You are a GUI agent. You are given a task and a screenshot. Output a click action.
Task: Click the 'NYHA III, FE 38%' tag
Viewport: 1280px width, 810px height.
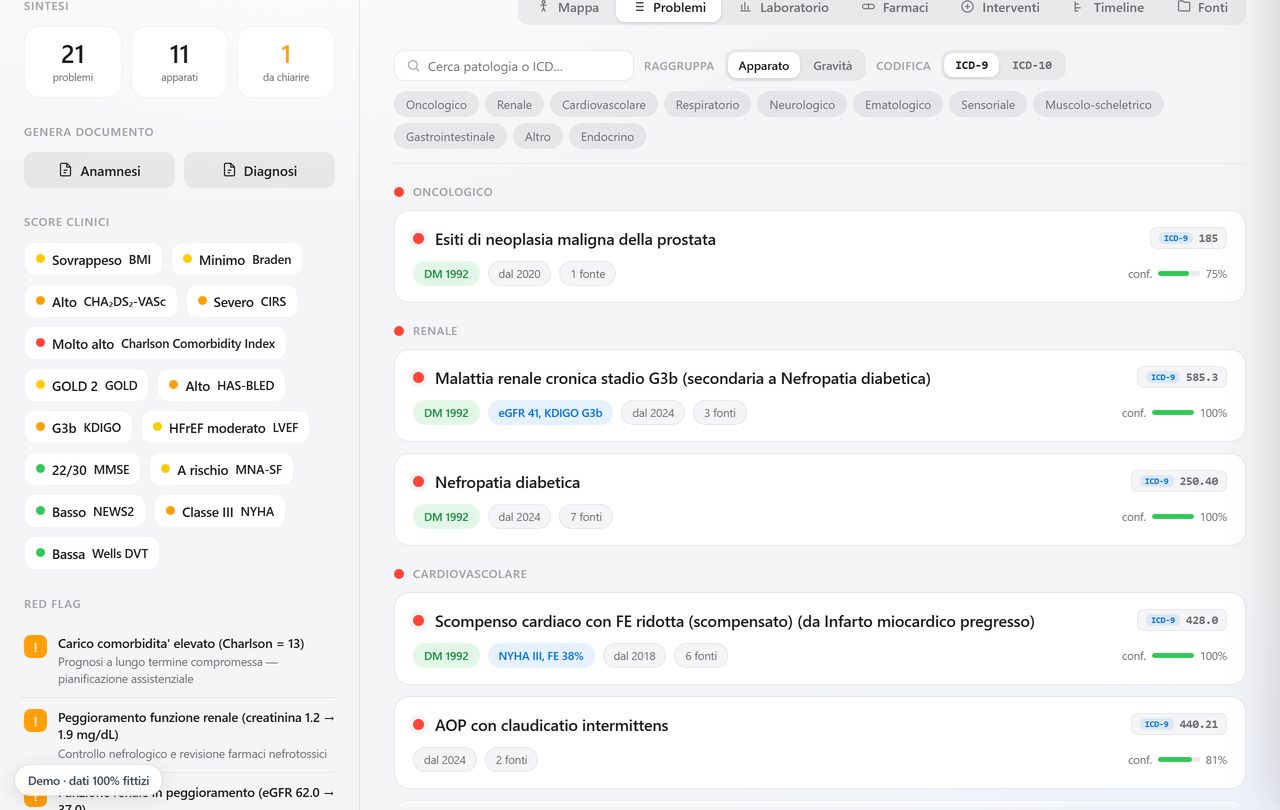pyautogui.click(x=541, y=656)
